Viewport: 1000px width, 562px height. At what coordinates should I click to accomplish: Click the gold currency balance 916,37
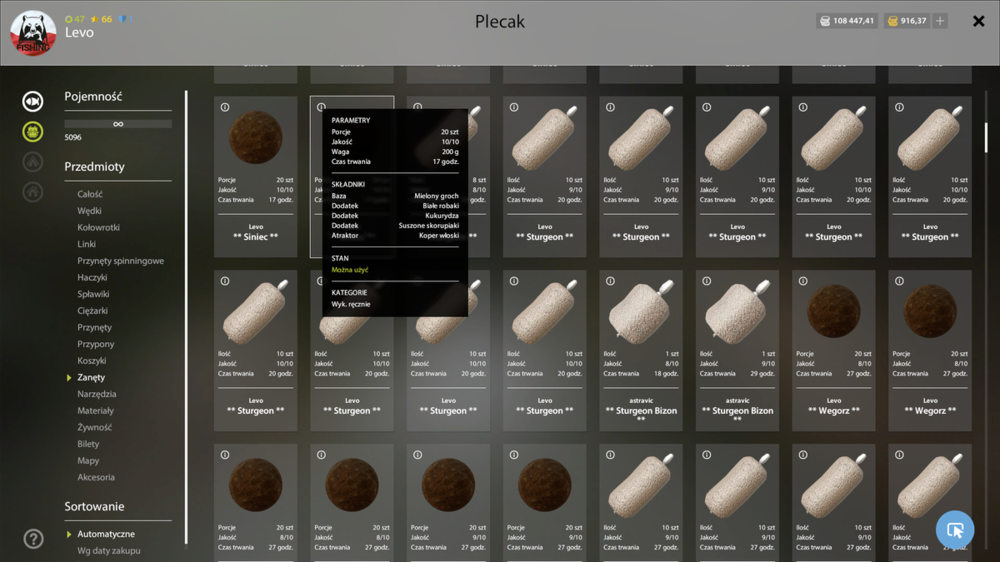click(x=906, y=21)
